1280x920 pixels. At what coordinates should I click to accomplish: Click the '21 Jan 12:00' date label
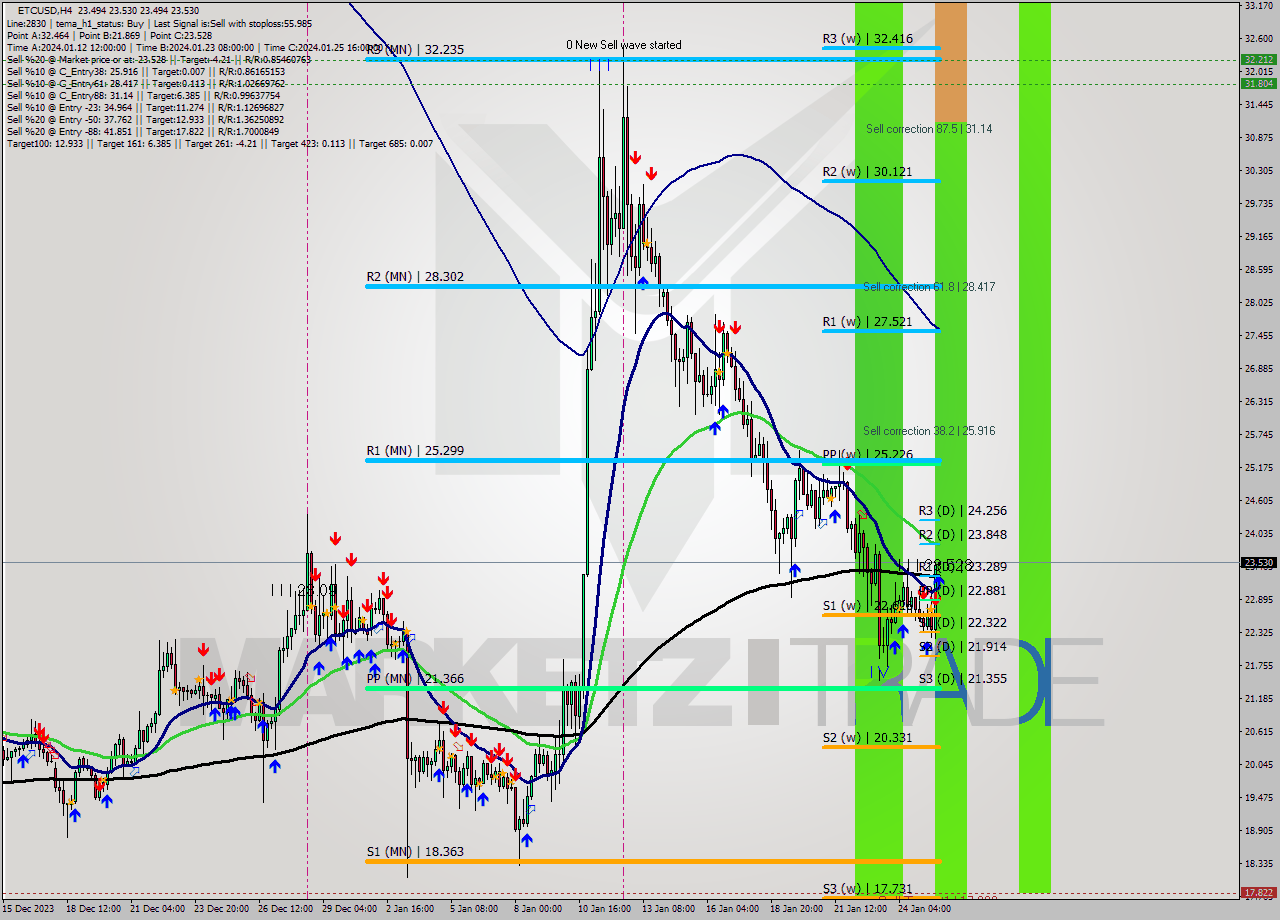(x=860, y=909)
